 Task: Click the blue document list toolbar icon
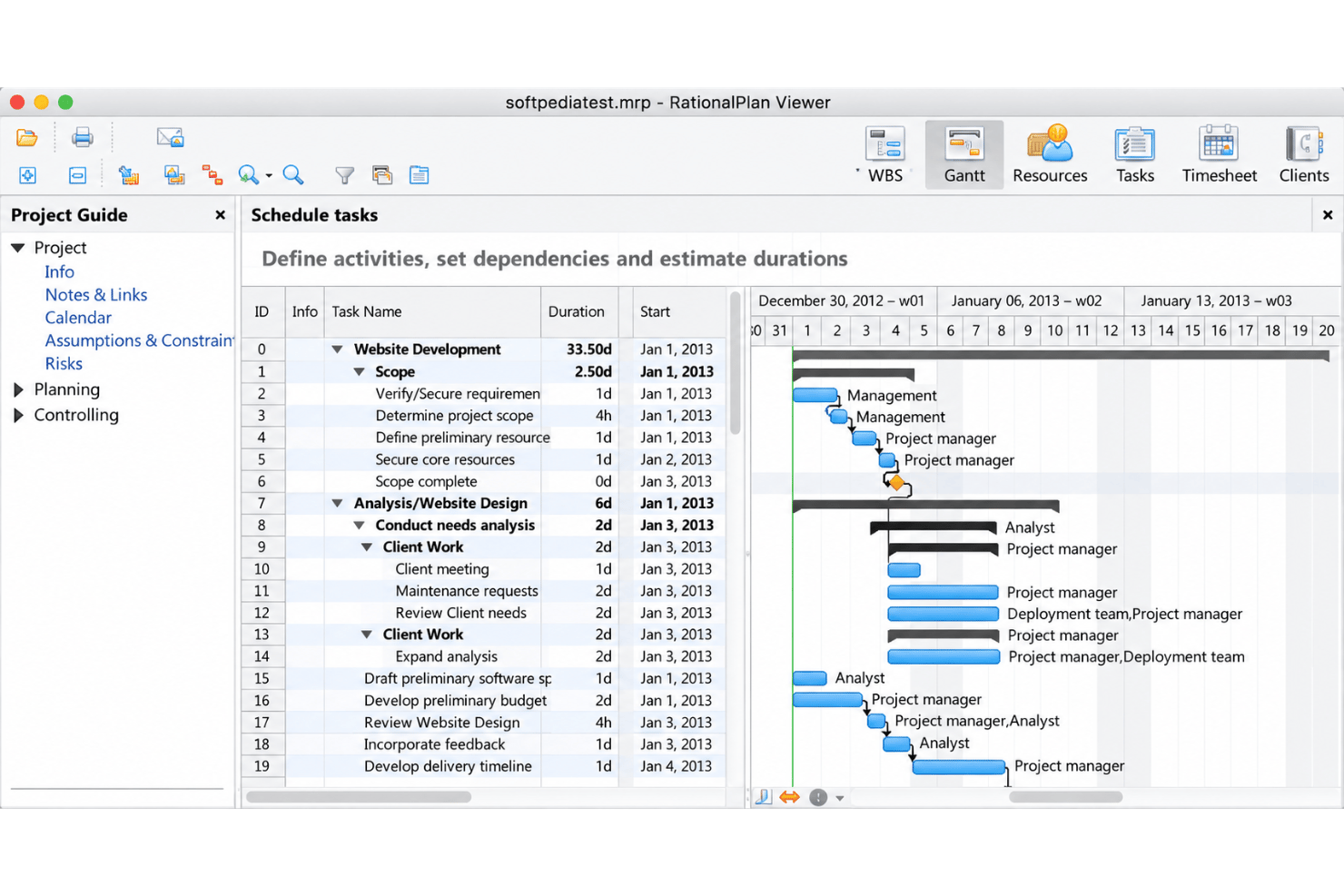point(419,175)
